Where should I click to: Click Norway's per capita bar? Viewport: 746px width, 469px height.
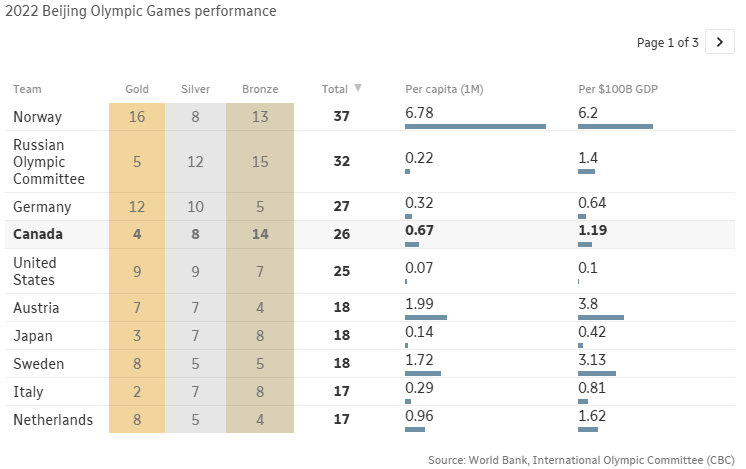point(475,126)
